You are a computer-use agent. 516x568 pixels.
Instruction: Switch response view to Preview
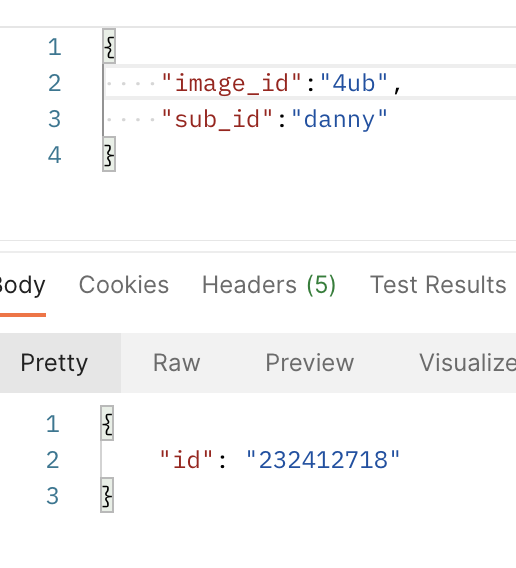coord(310,363)
